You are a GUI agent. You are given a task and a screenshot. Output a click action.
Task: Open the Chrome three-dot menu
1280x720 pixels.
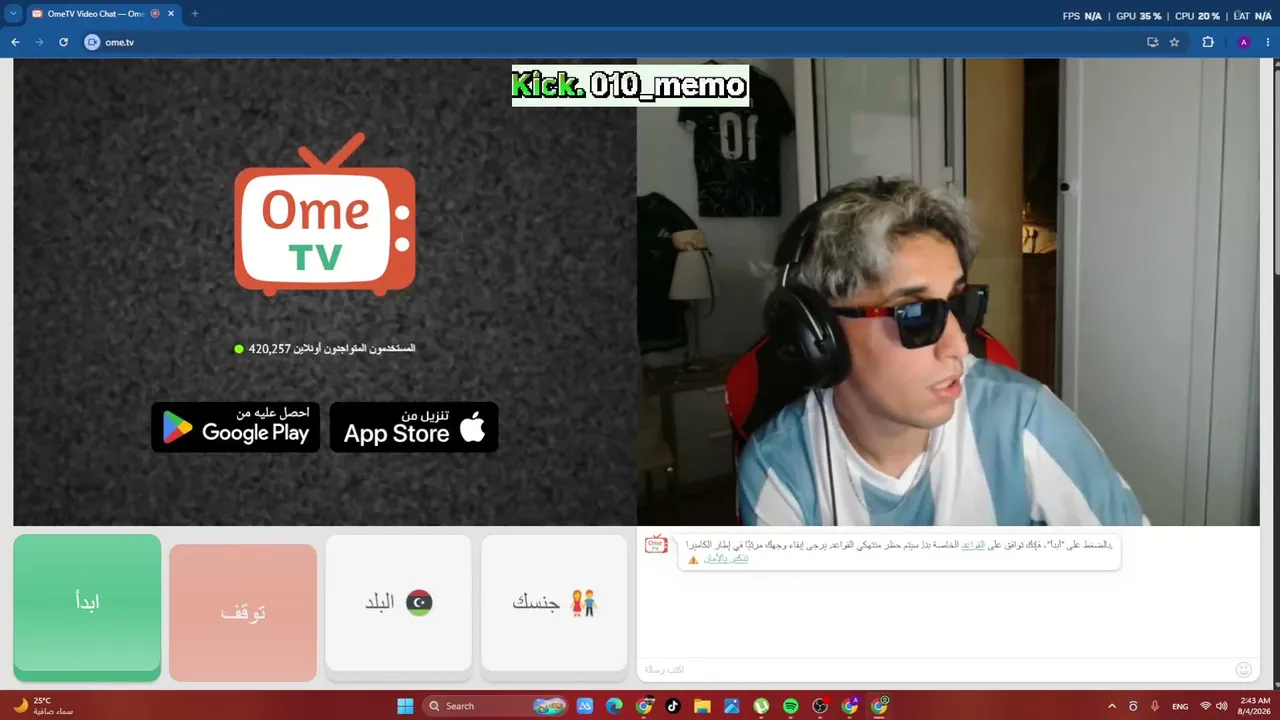click(x=1267, y=42)
